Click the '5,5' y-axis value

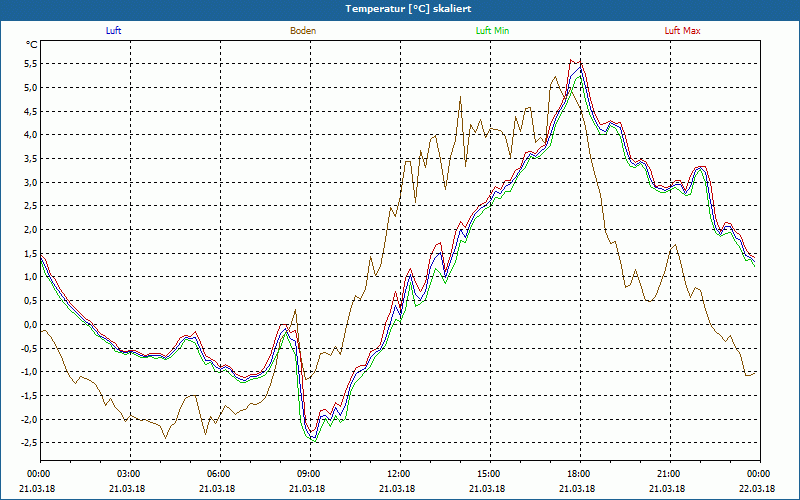pyautogui.click(x=31, y=64)
